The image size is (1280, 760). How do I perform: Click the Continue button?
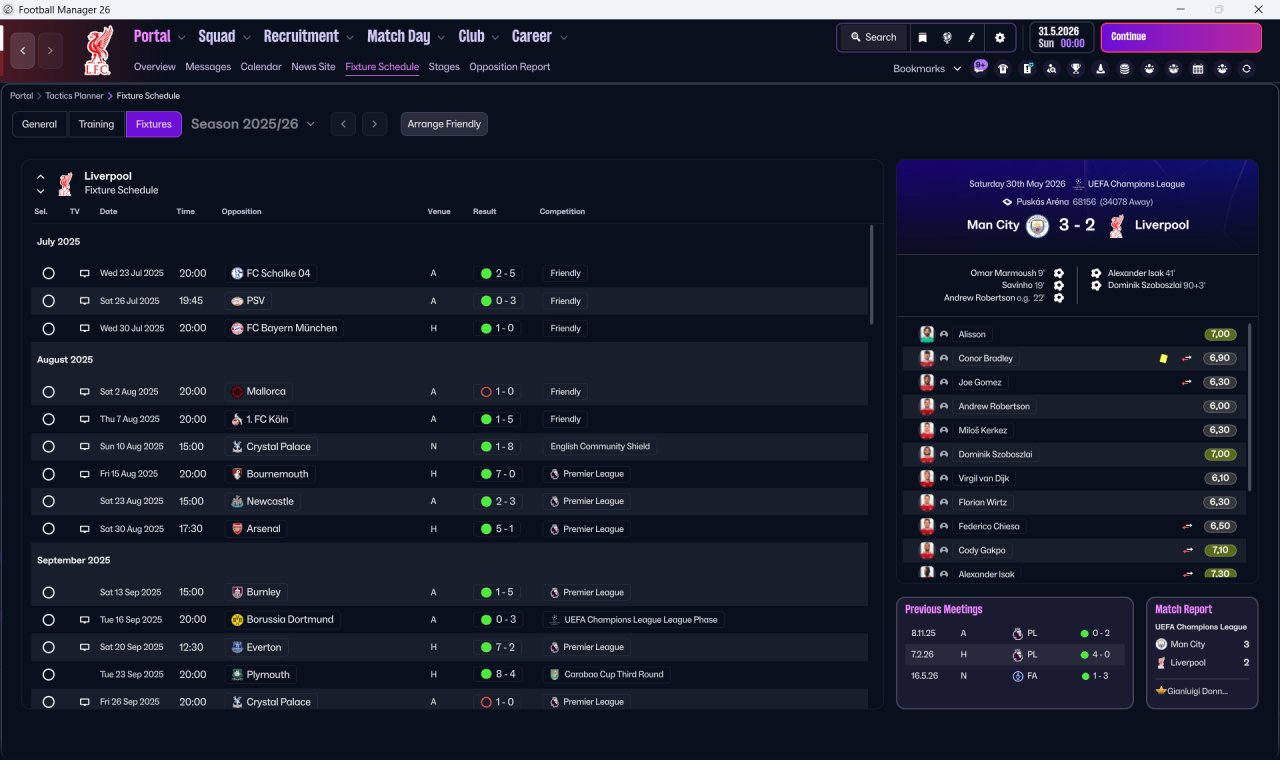[x=1181, y=37]
